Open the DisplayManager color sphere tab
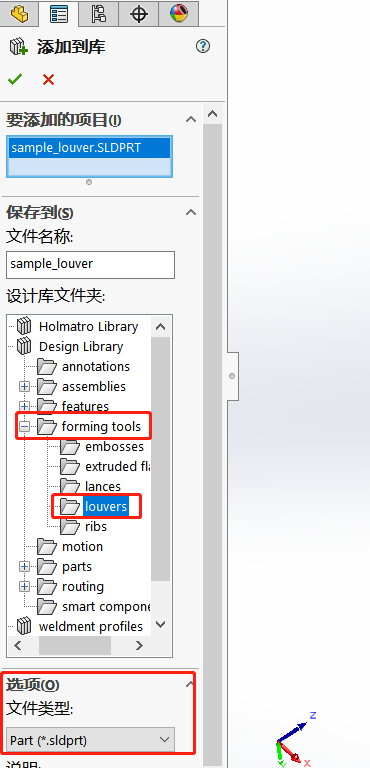Viewport: 370px width, 768px height. (178, 14)
